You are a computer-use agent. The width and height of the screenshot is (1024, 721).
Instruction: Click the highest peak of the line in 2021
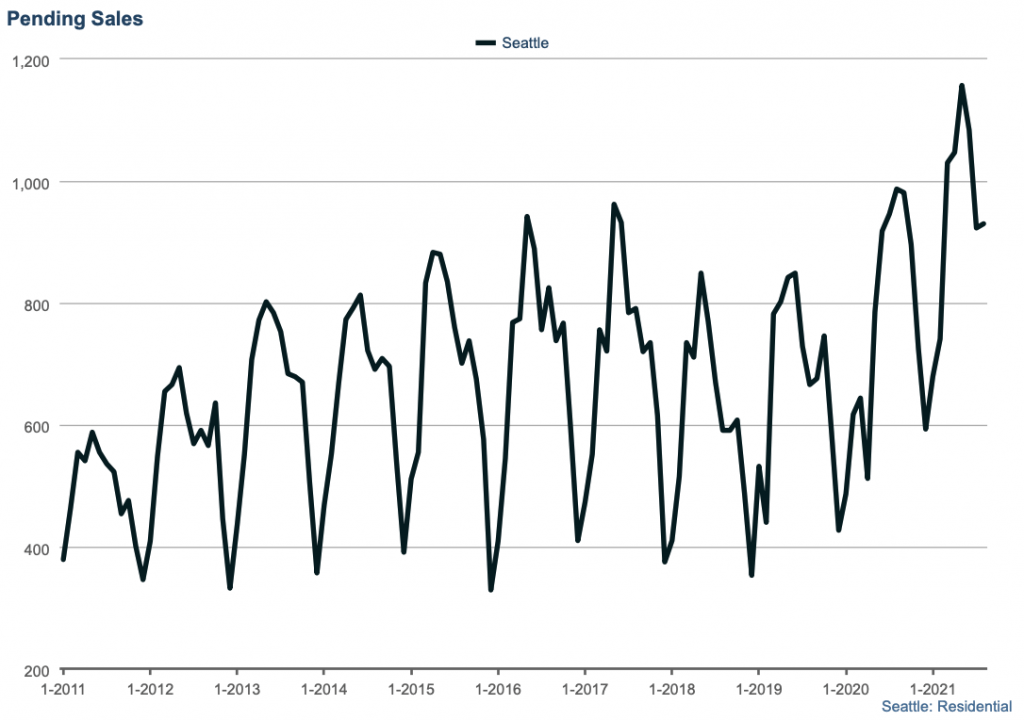[x=961, y=86]
